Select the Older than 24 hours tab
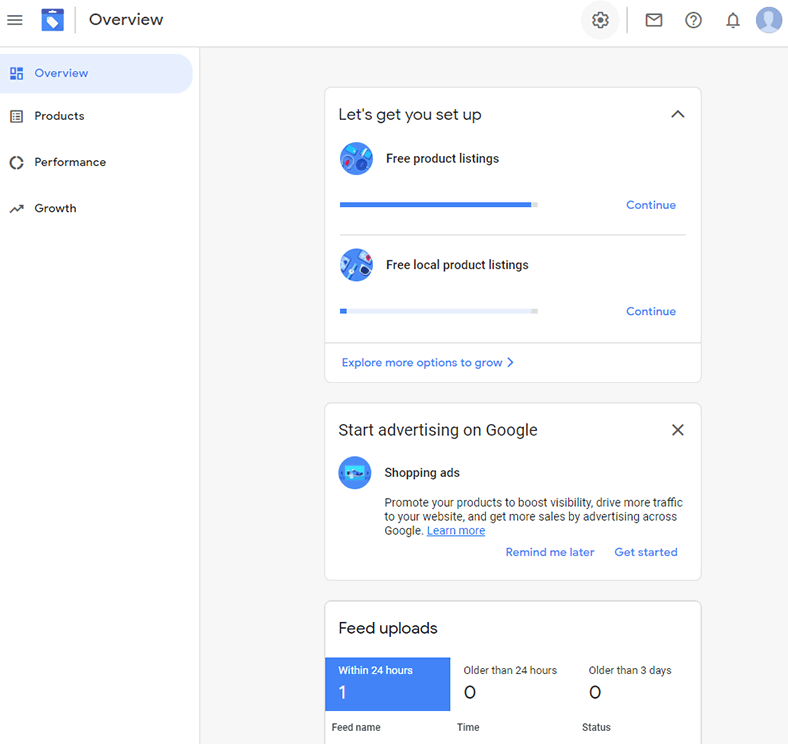The width and height of the screenshot is (788, 744). [513, 684]
